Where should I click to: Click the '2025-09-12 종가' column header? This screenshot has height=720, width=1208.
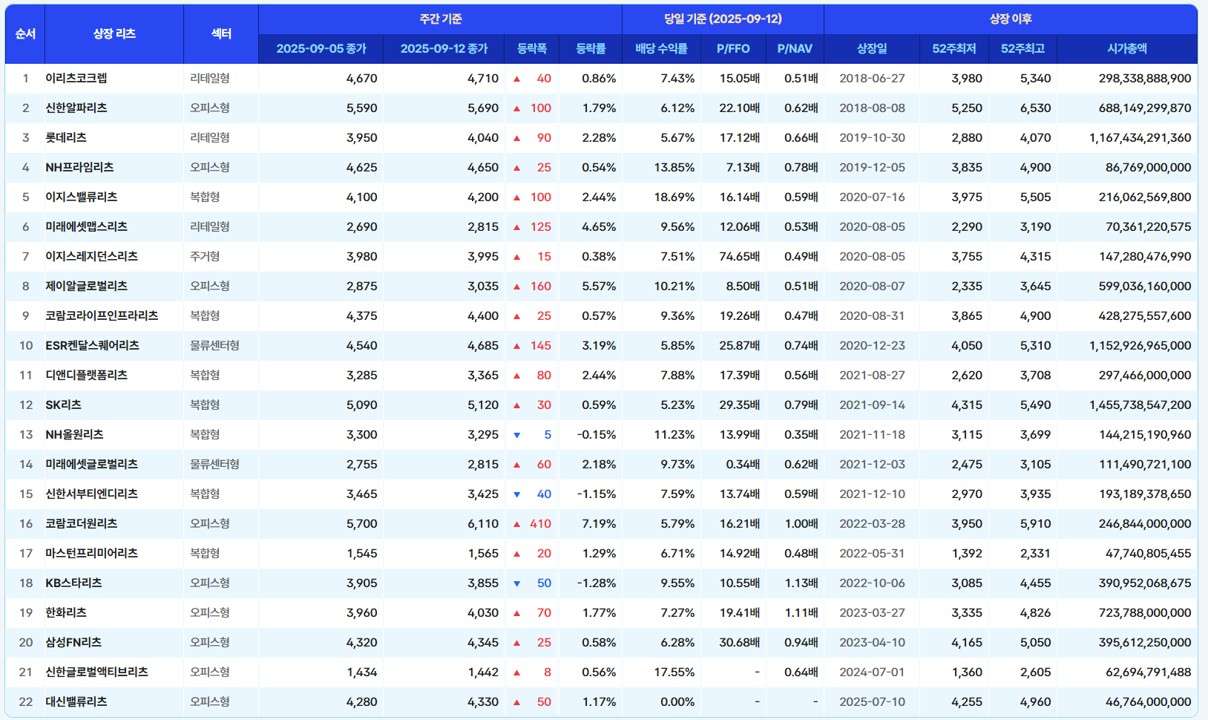click(444, 49)
